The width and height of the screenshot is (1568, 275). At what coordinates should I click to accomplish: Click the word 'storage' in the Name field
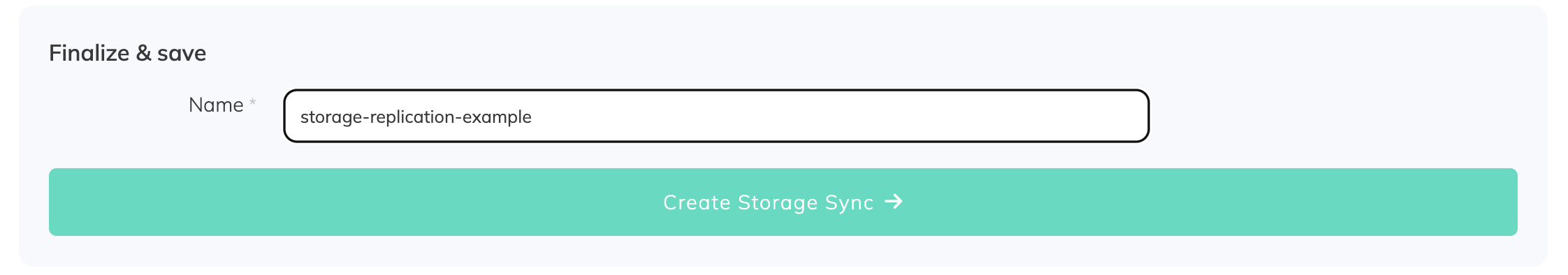331,117
